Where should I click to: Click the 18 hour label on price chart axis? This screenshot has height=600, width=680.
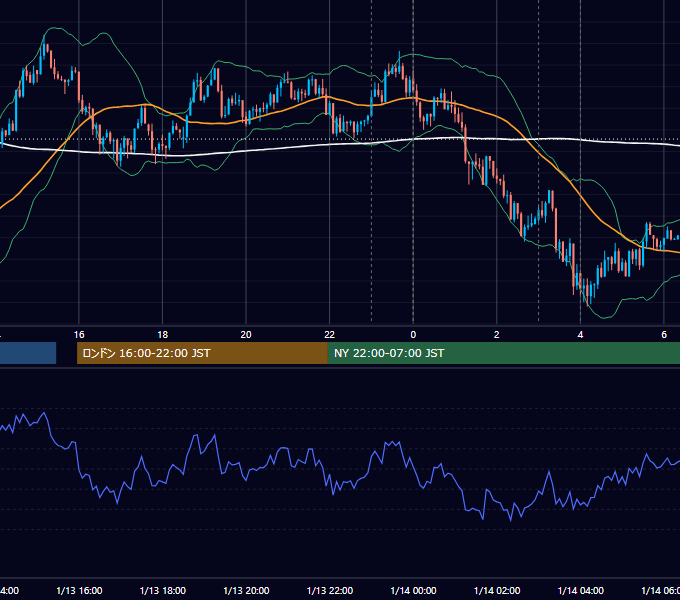tap(162, 335)
